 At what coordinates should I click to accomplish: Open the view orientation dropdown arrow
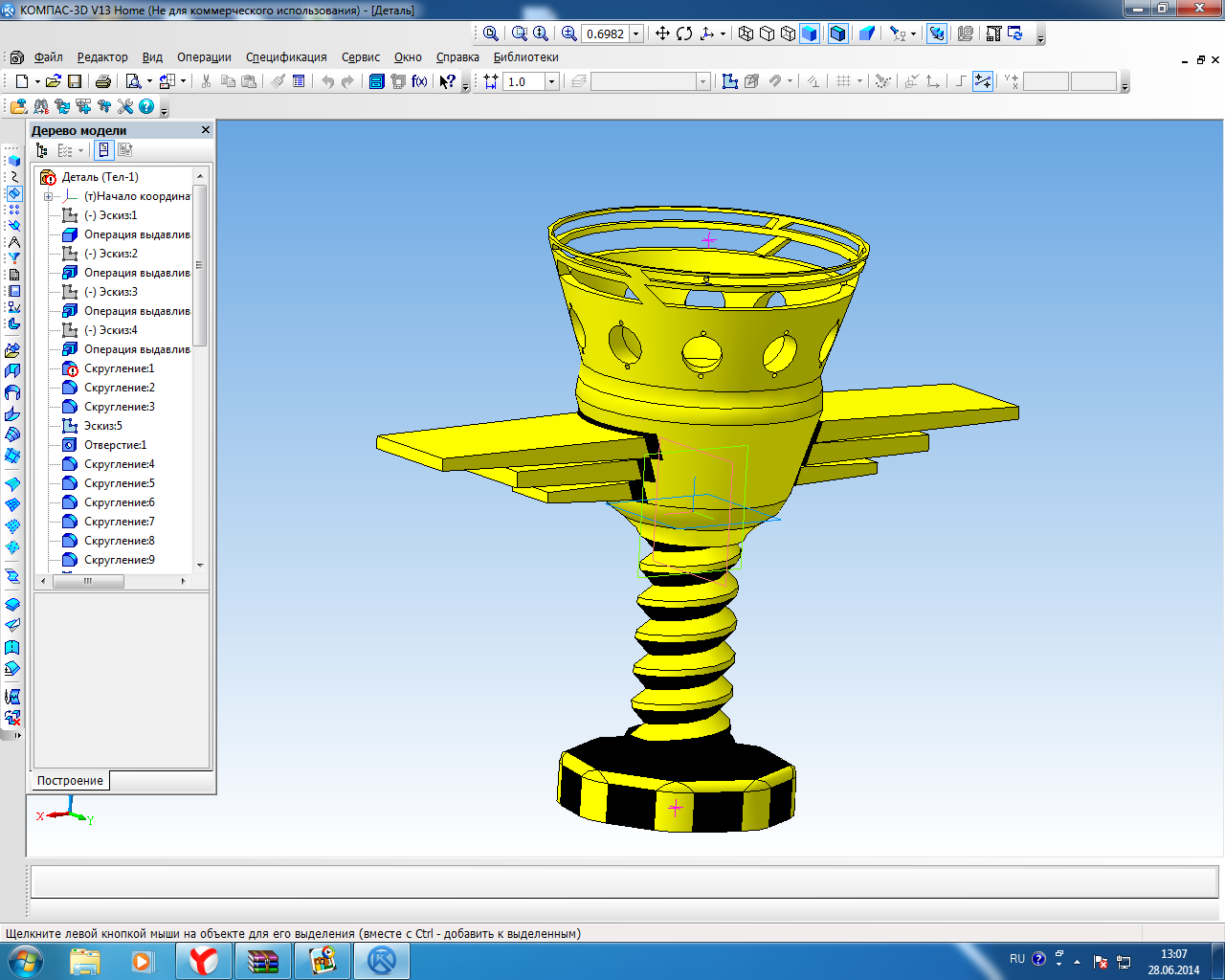click(x=722, y=33)
